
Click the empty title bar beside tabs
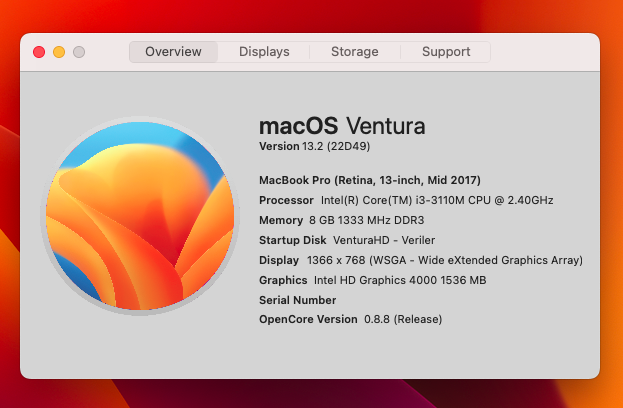tap(545, 52)
